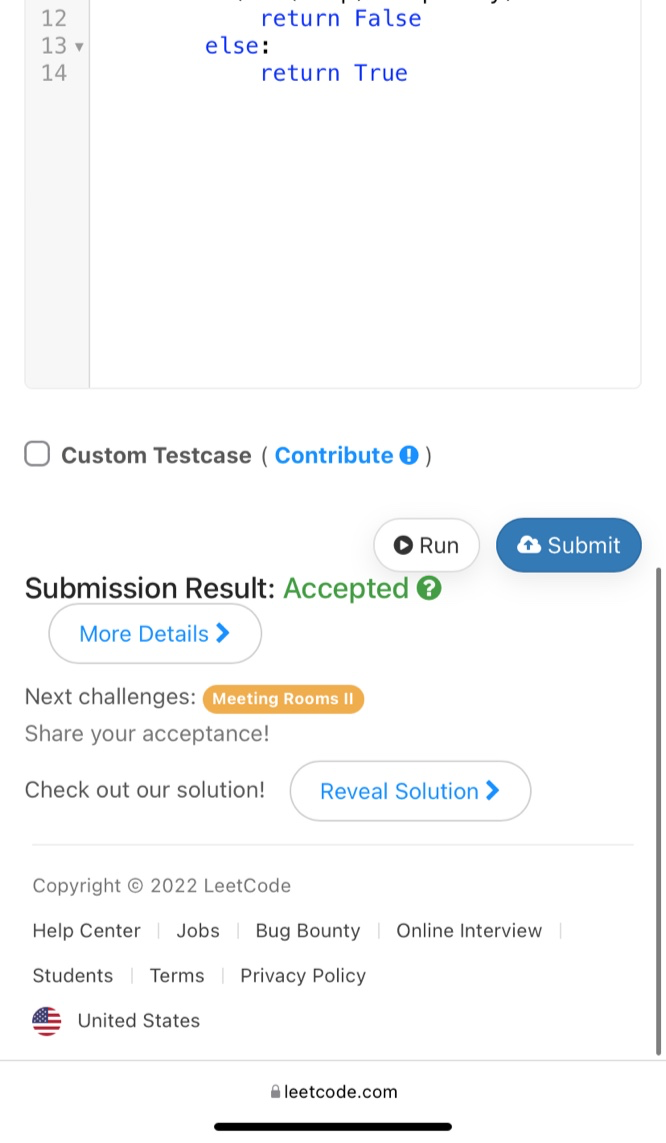Click blue info icon beside Contribute
Viewport: 666px width, 1143px height.
click(408, 456)
